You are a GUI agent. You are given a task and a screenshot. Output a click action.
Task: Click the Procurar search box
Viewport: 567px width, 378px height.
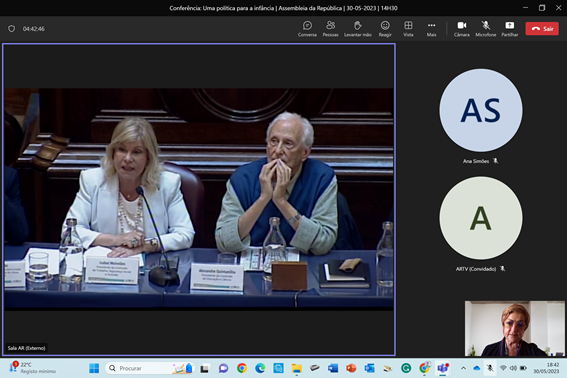150,368
